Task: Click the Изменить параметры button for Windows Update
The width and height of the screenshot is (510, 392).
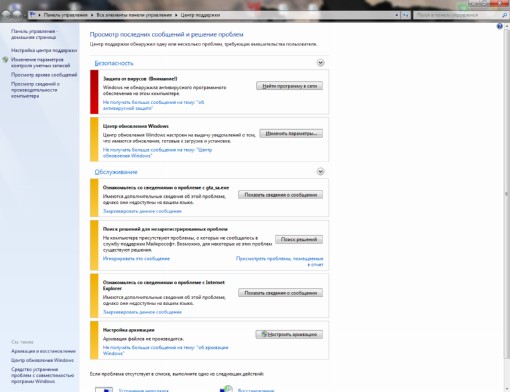Action: click(x=291, y=133)
